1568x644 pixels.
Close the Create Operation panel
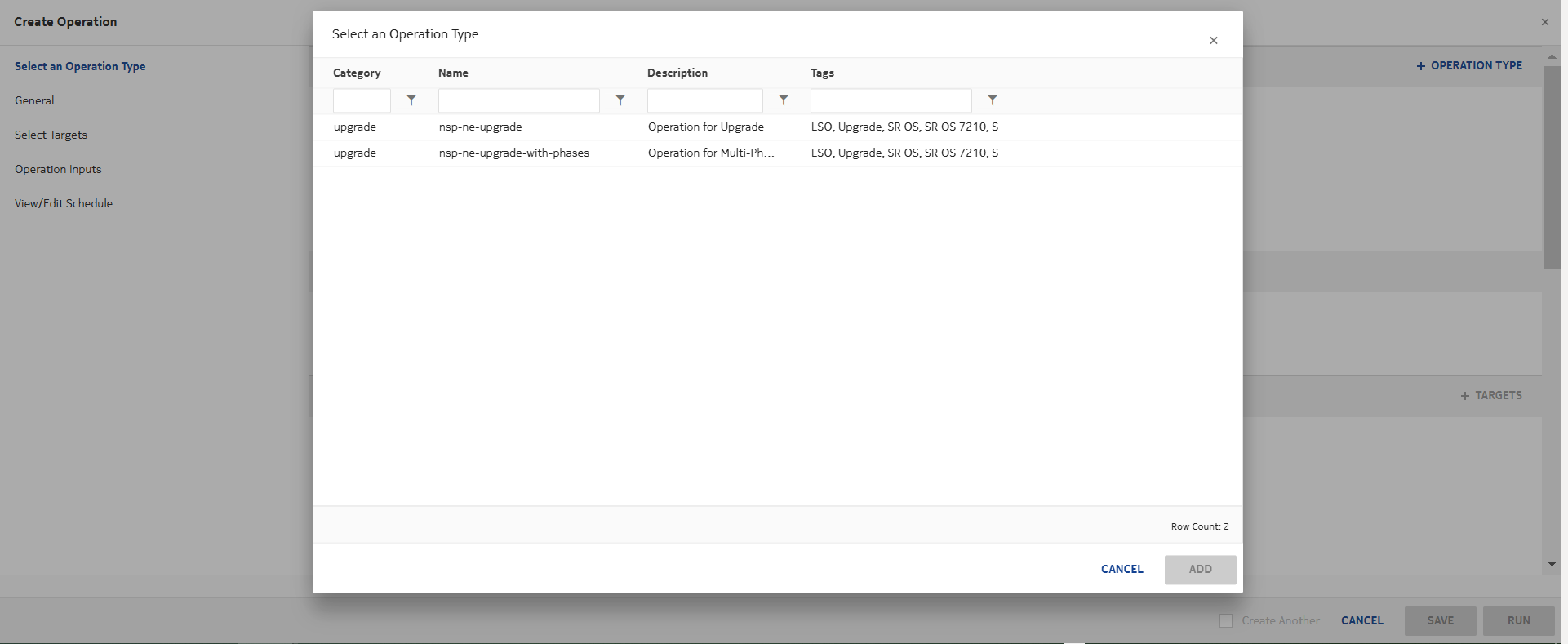(x=1544, y=22)
